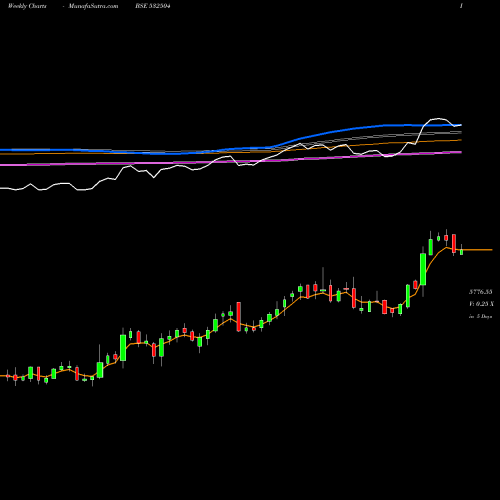Click the "MunafaSutra.com" label
This screenshot has height=500, width=500.
(93, 6)
